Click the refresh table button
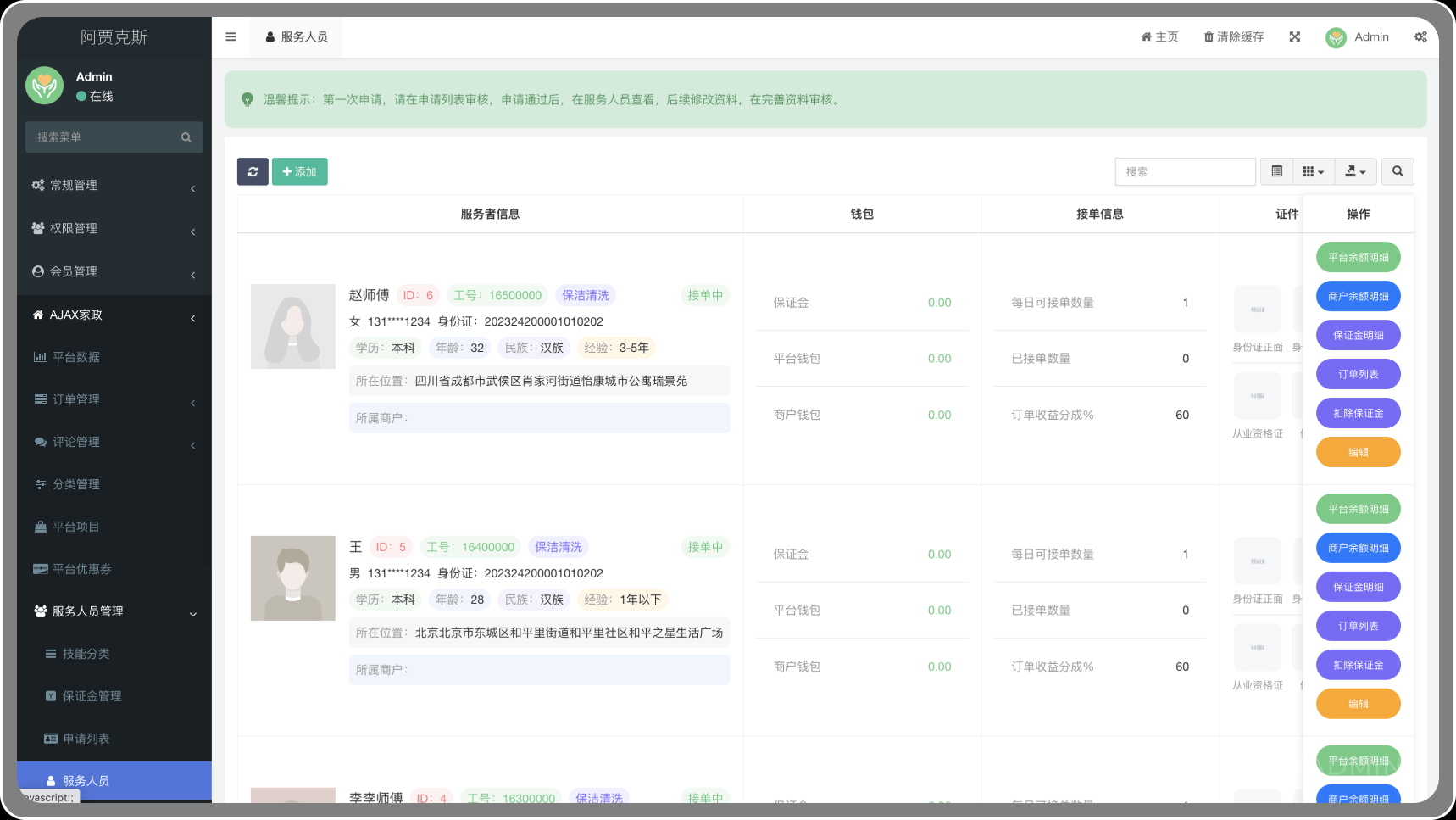 [253, 172]
